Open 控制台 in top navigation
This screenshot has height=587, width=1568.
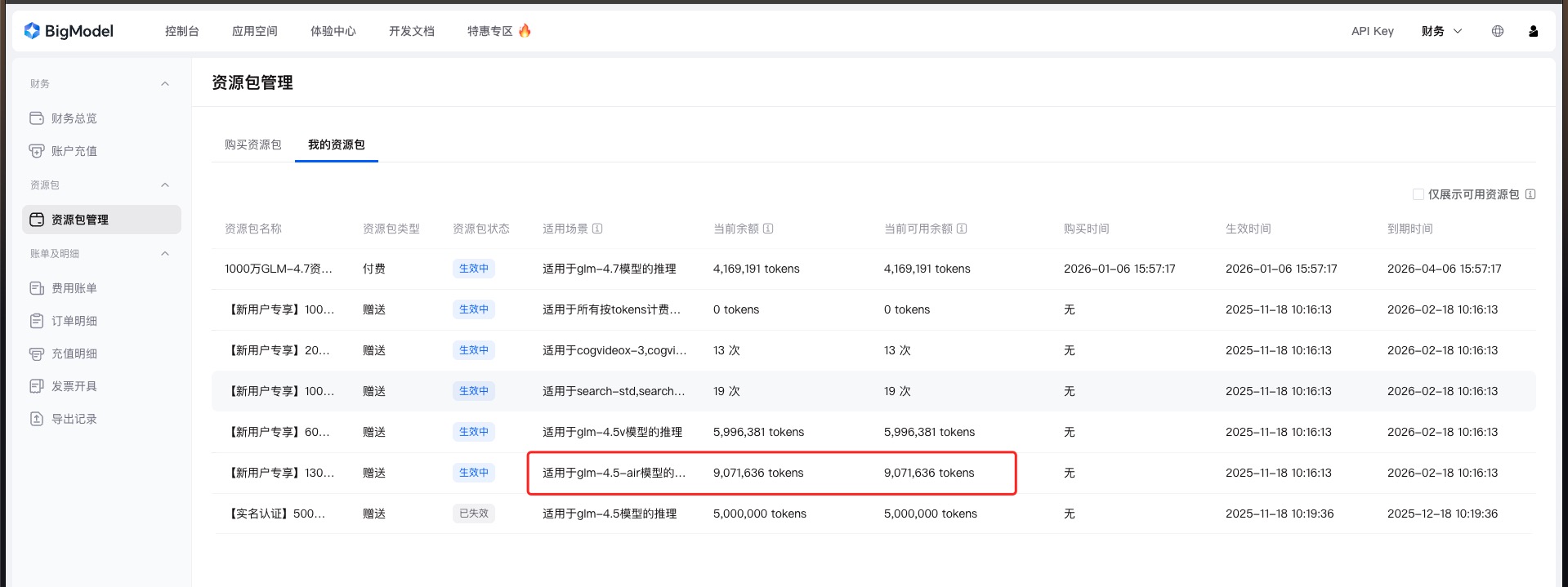point(182,31)
